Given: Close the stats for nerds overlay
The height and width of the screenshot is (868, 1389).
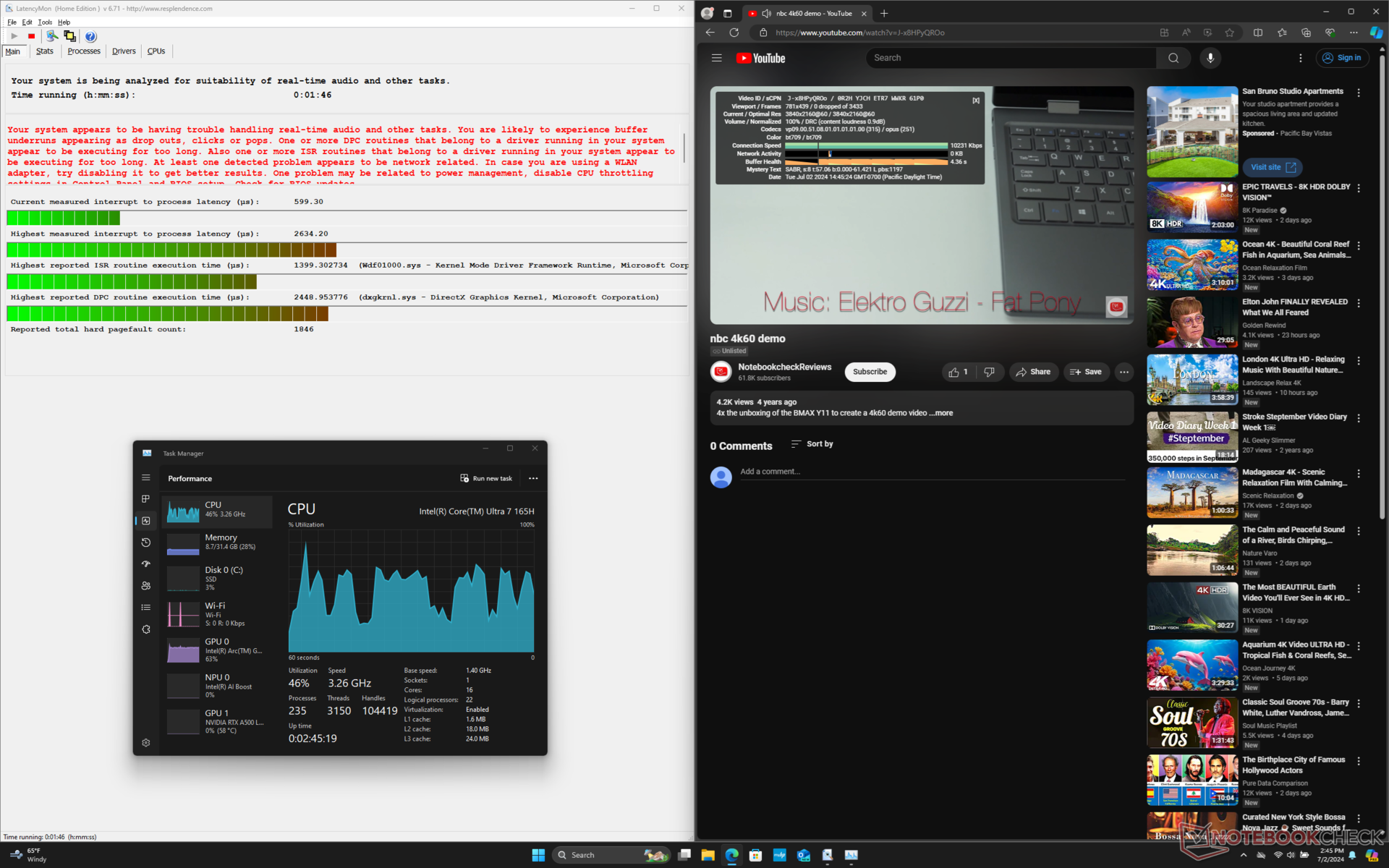Looking at the screenshot, I should [976, 101].
